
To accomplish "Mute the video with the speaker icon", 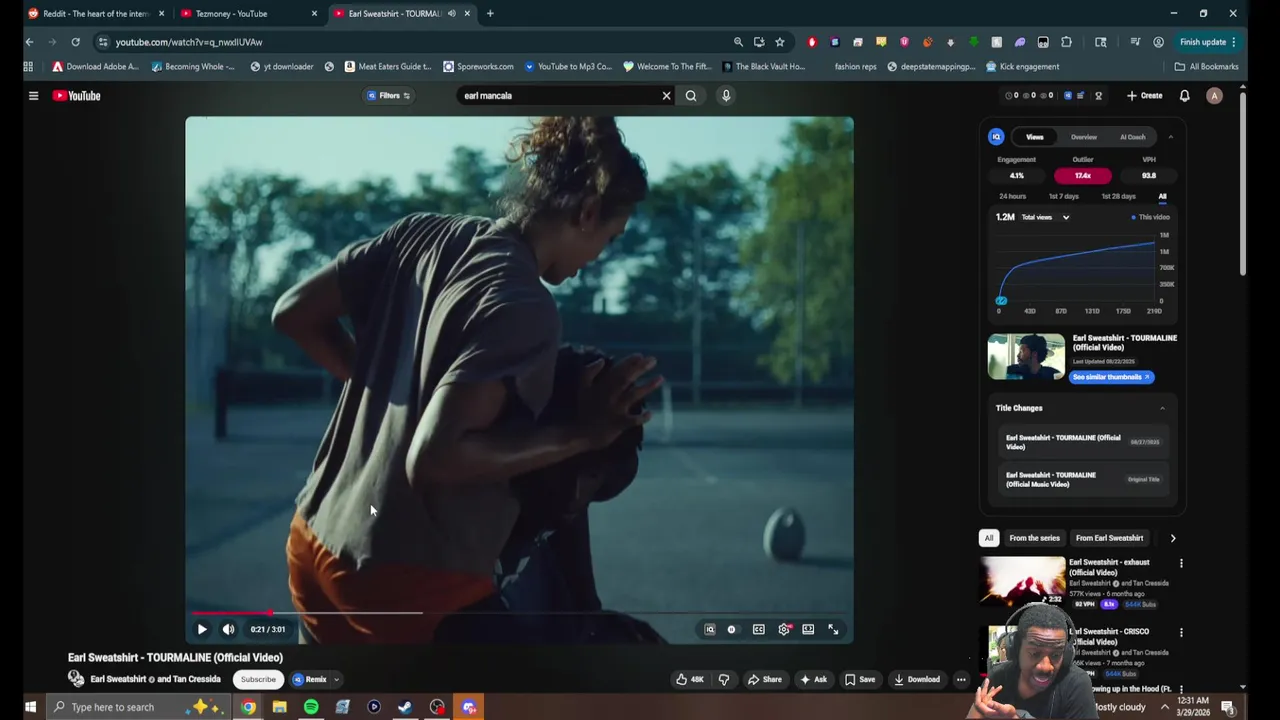I will (228, 629).
